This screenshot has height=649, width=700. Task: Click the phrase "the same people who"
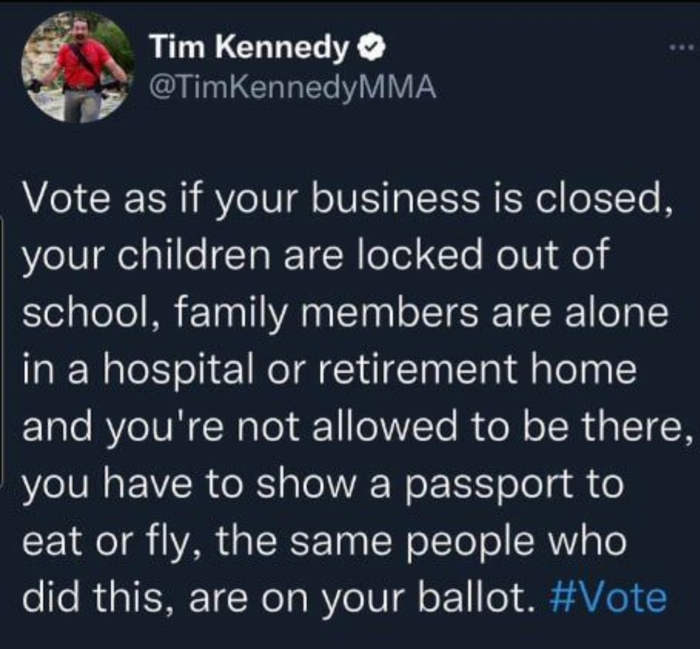pyautogui.click(x=412, y=540)
